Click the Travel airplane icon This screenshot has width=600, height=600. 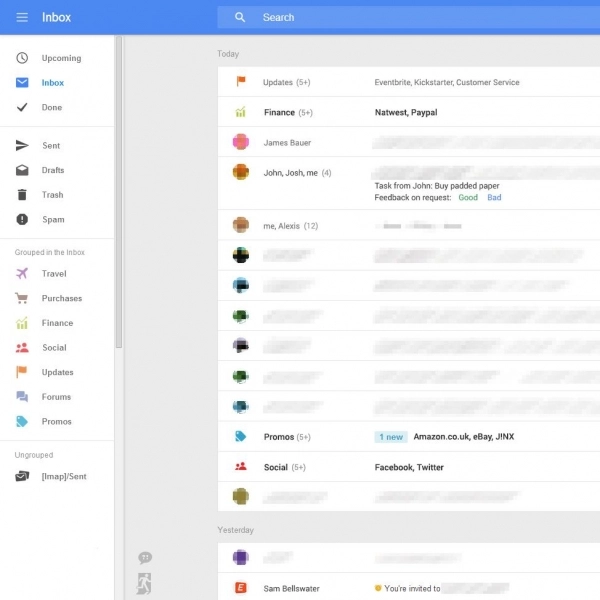tap(22, 273)
